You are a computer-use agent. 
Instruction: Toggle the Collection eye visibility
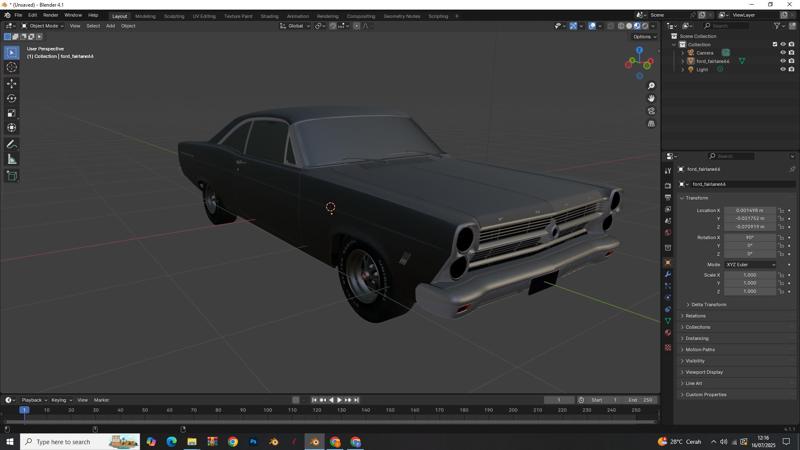point(783,44)
